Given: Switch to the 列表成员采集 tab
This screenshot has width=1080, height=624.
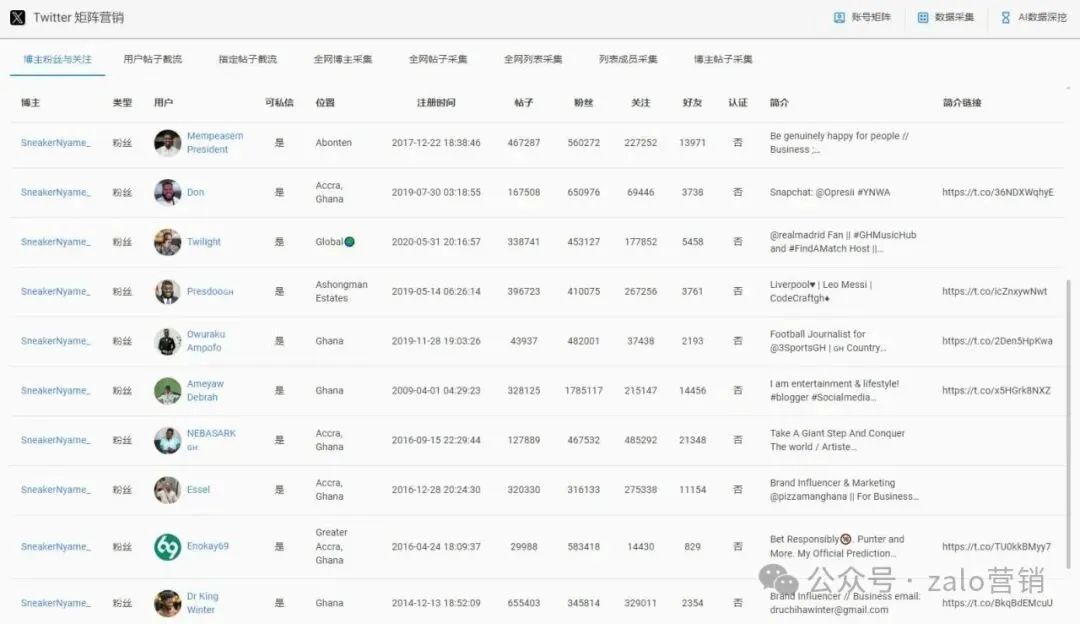Looking at the screenshot, I should pyautogui.click(x=627, y=60).
